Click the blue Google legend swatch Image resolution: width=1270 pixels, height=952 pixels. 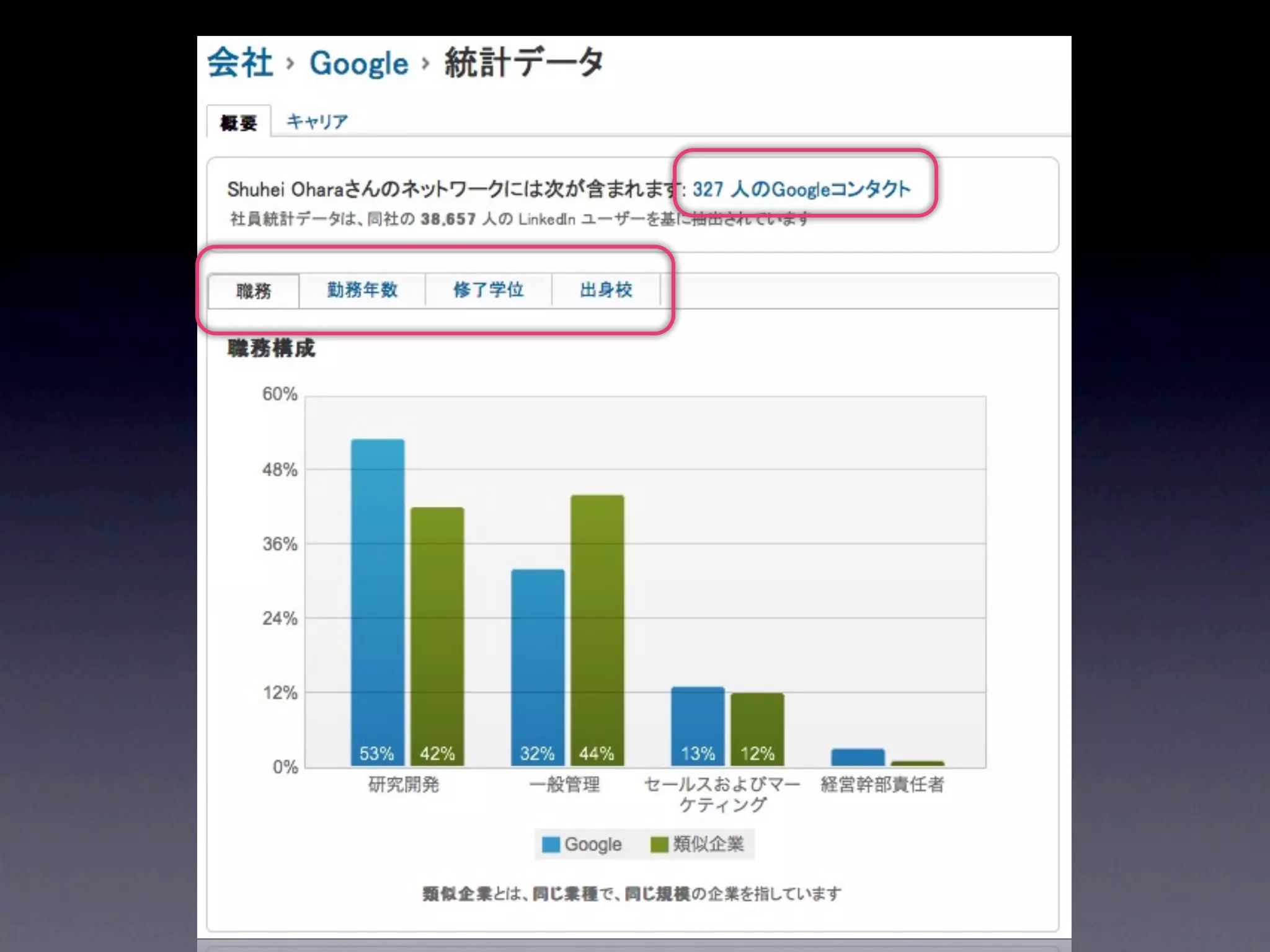coord(551,844)
